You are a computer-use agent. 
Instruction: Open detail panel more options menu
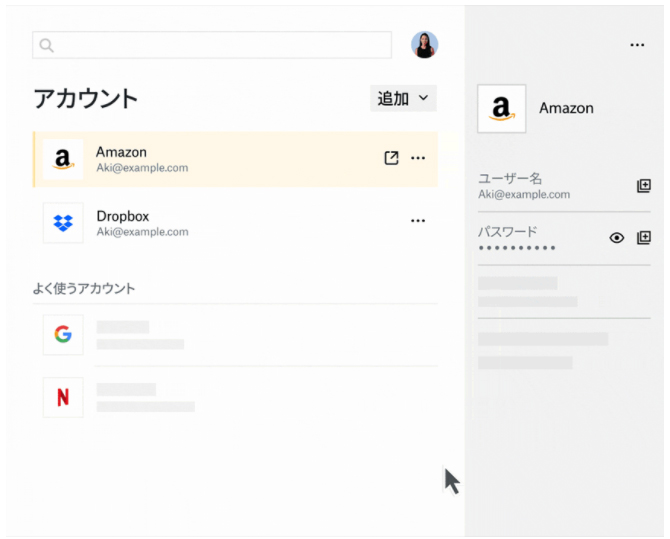[637, 45]
